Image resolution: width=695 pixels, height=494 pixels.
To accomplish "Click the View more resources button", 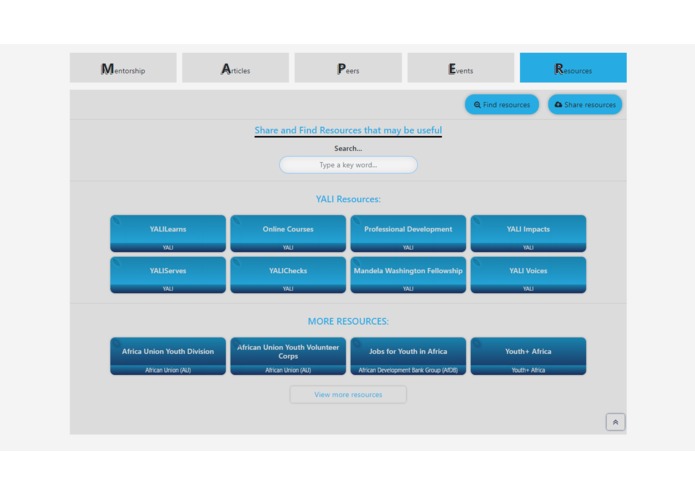I will tap(348, 394).
